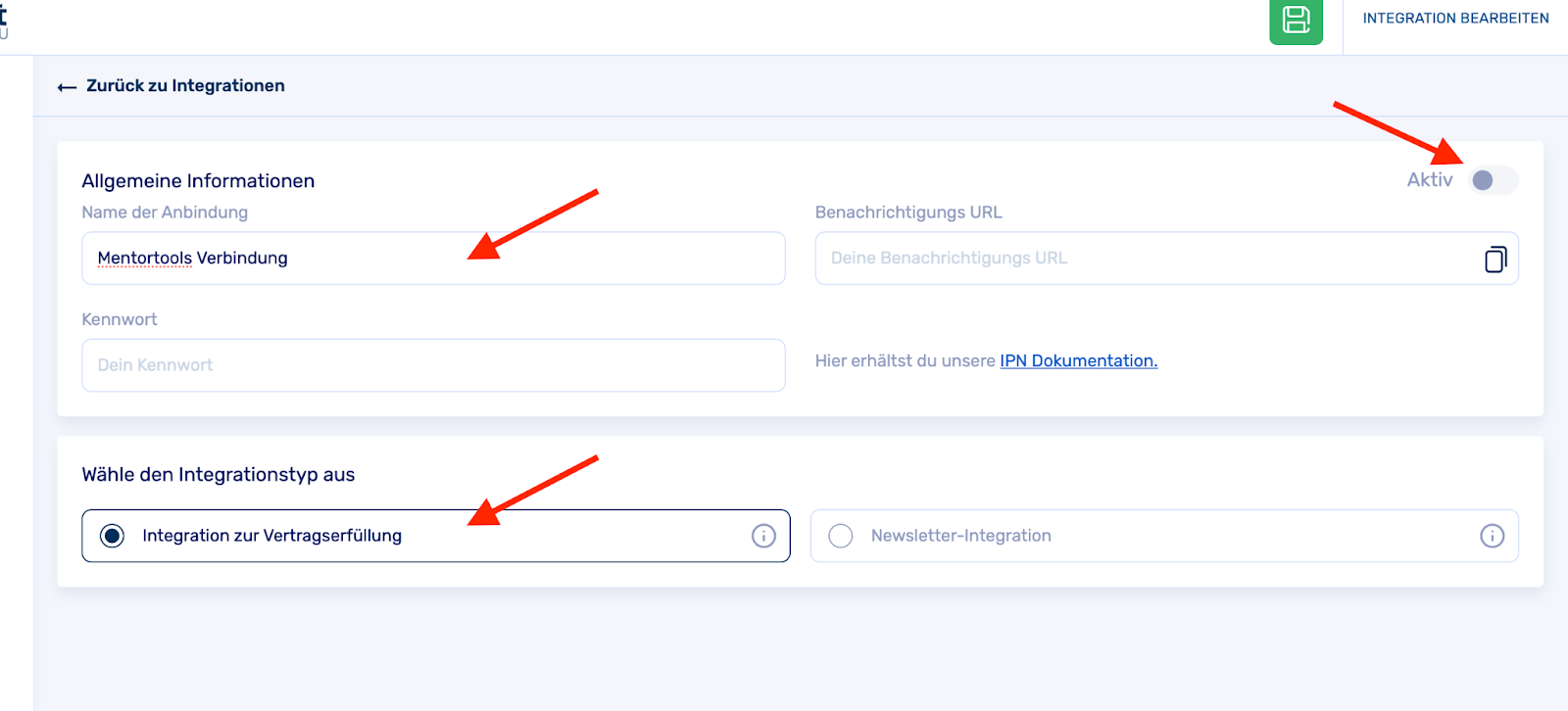Open info icon for Integration zur Vertragserfüllung
1568x711 pixels.
(x=763, y=536)
